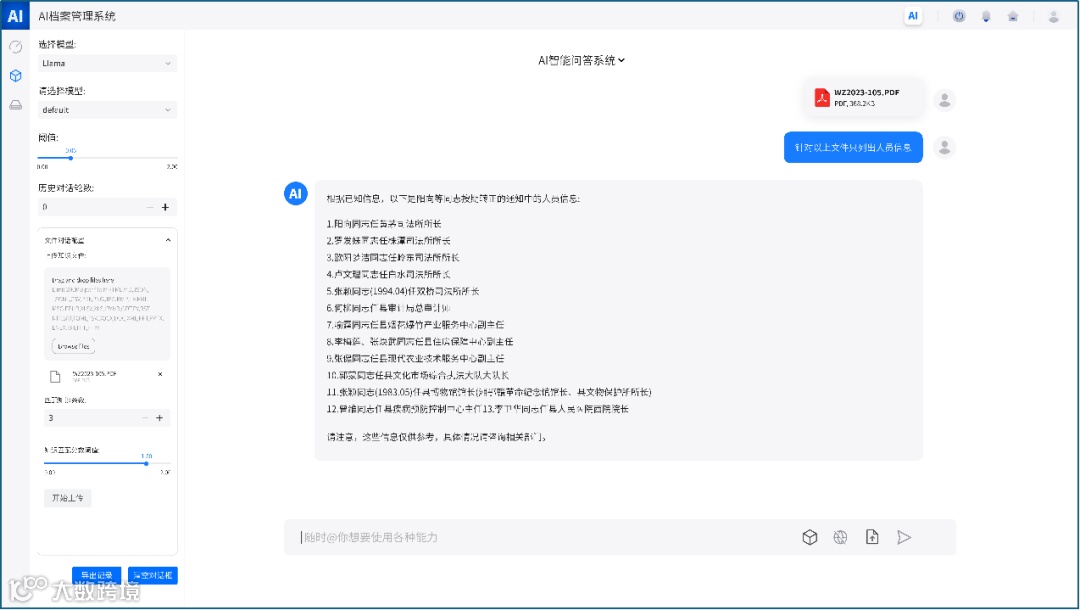Click the user avatar beside the PDF attachment

(x=944, y=101)
